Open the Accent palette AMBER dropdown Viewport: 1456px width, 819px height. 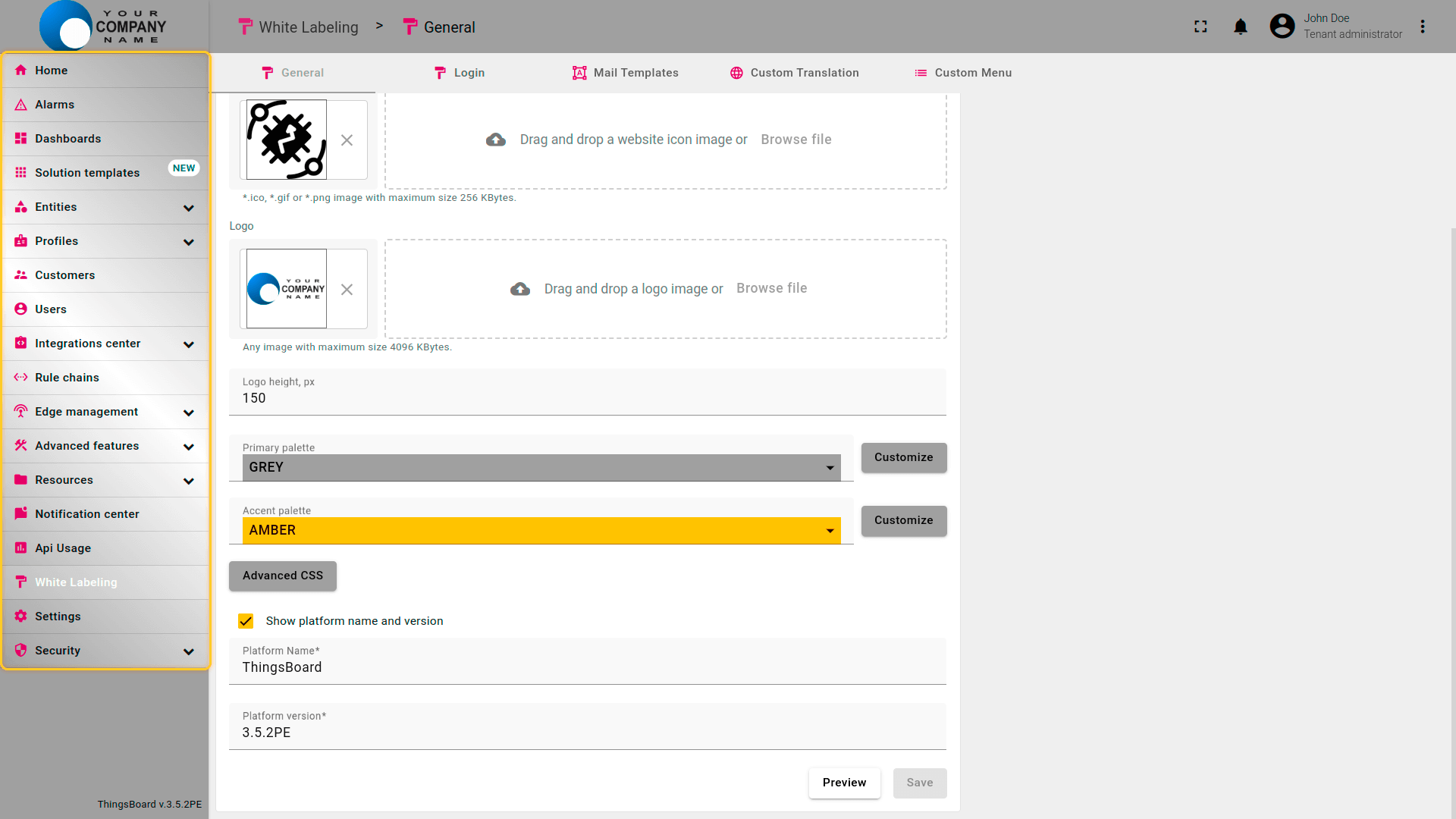point(541,531)
